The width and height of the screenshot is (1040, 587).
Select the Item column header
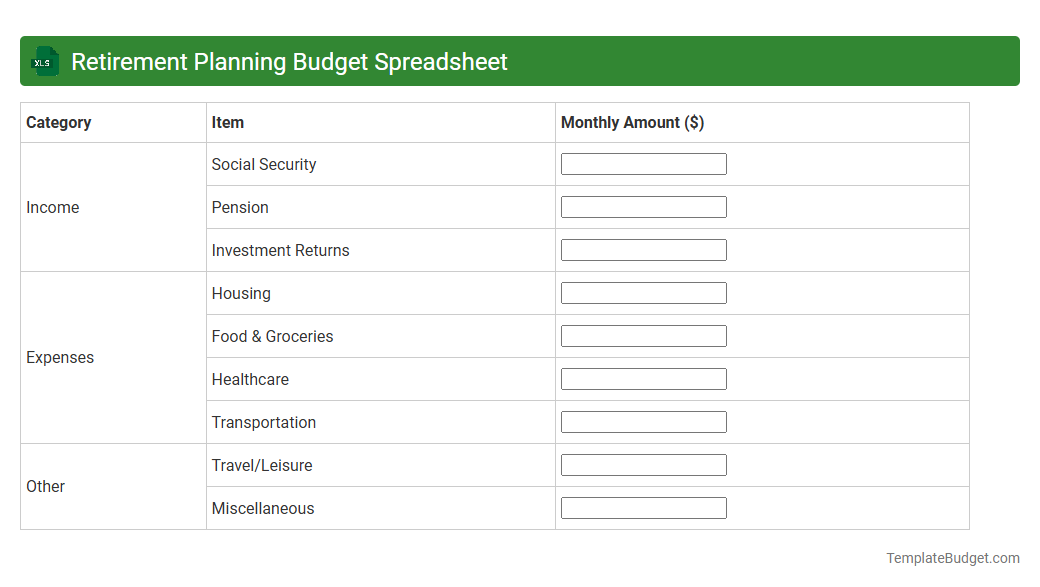click(x=227, y=122)
